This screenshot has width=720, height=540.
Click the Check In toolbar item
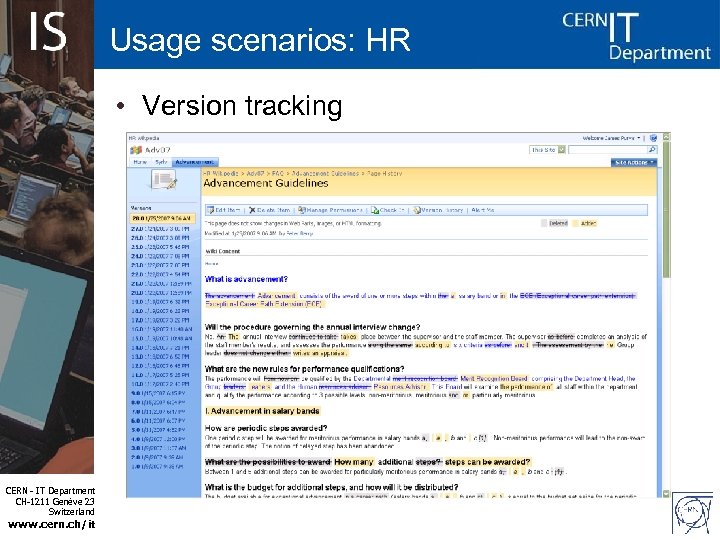pos(388,210)
